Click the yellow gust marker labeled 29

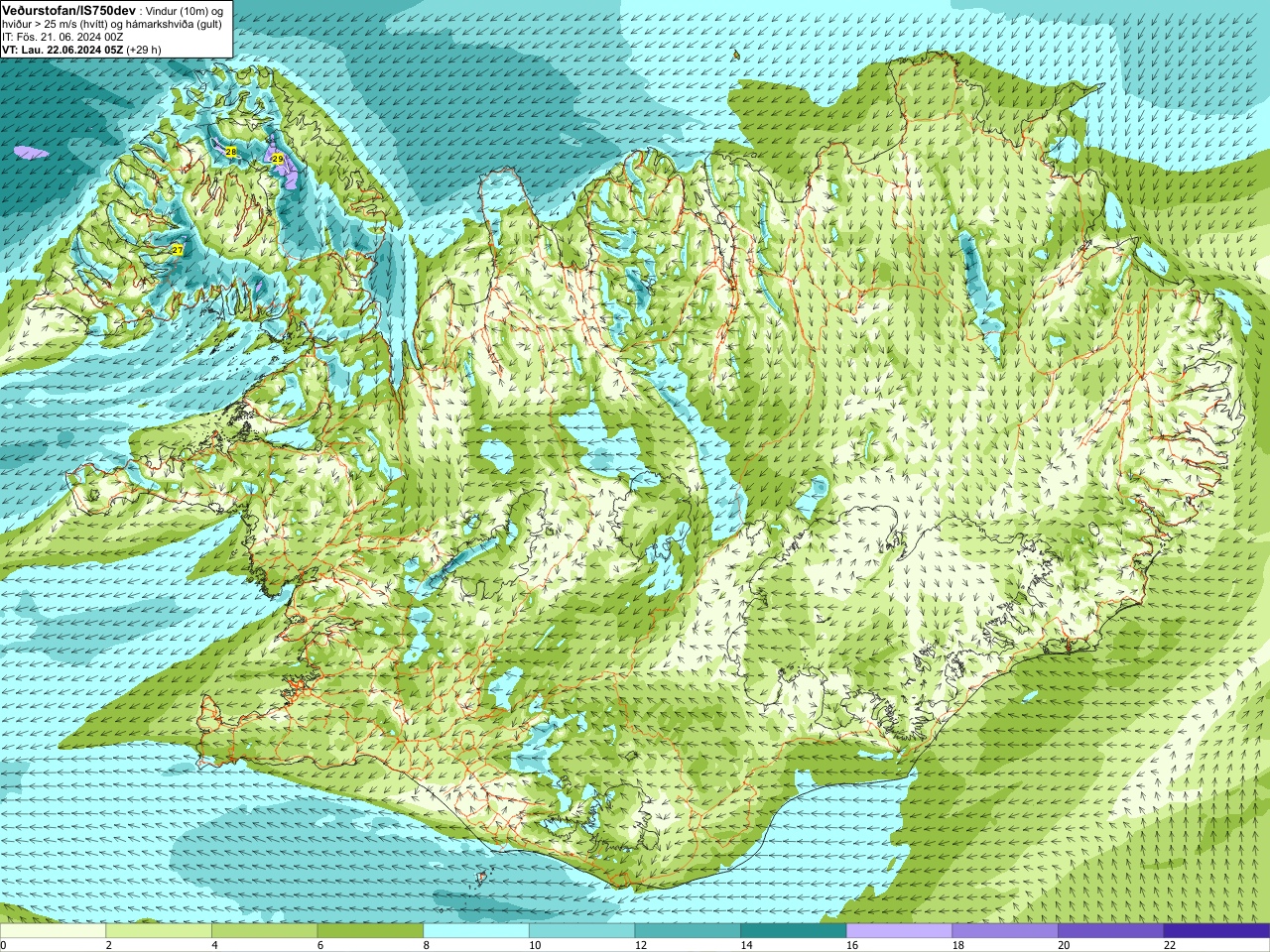[277, 159]
